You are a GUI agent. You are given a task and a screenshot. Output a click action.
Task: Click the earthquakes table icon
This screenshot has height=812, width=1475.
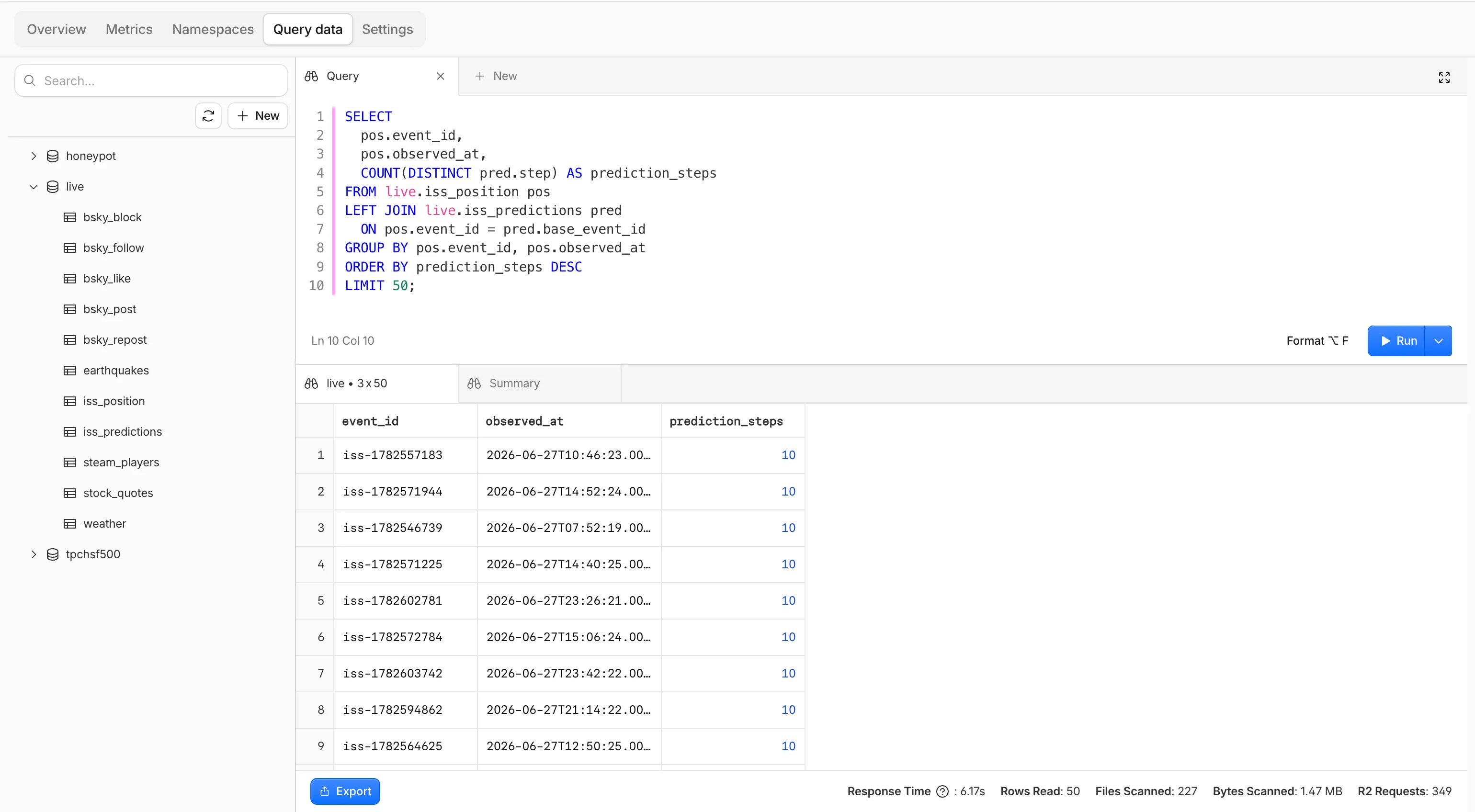pos(70,371)
